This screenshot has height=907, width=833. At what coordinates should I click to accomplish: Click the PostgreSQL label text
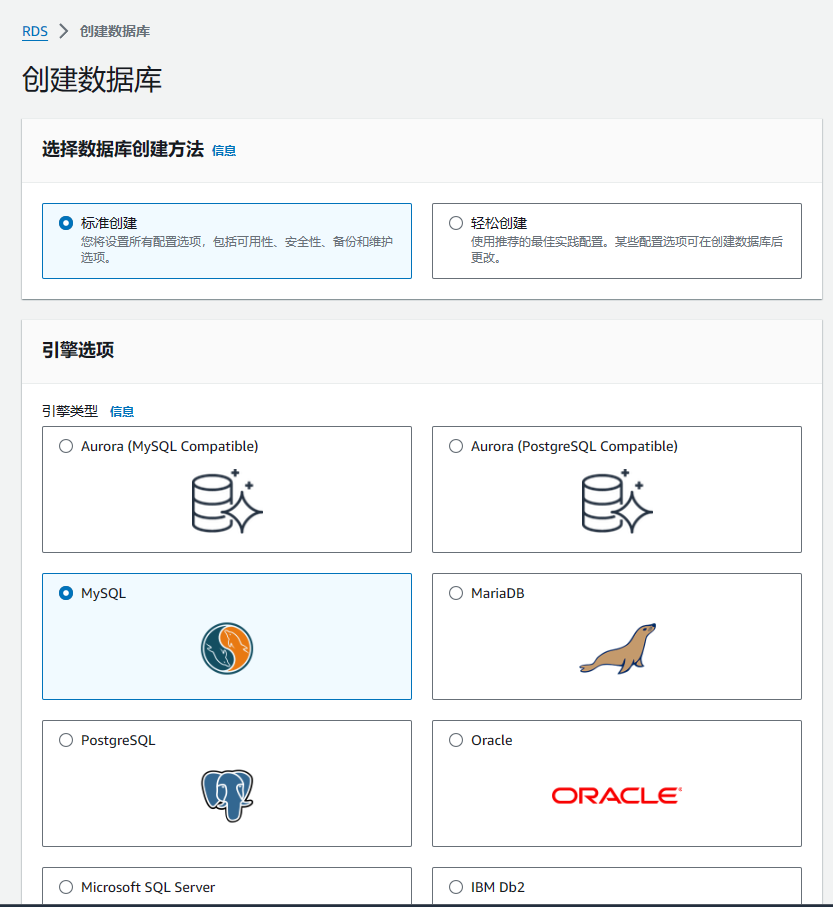118,740
